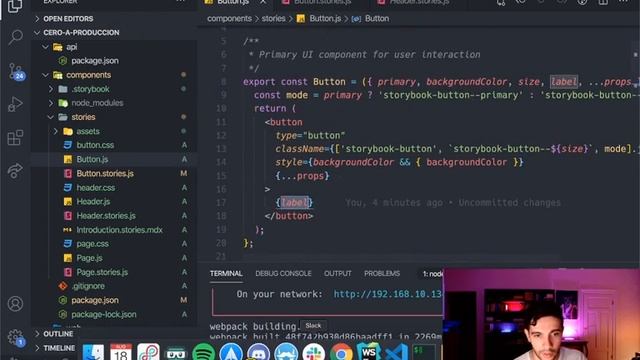Switch to the DEBUG CONSOLE tab
Viewport: 640px width, 360px height.
click(x=283, y=273)
